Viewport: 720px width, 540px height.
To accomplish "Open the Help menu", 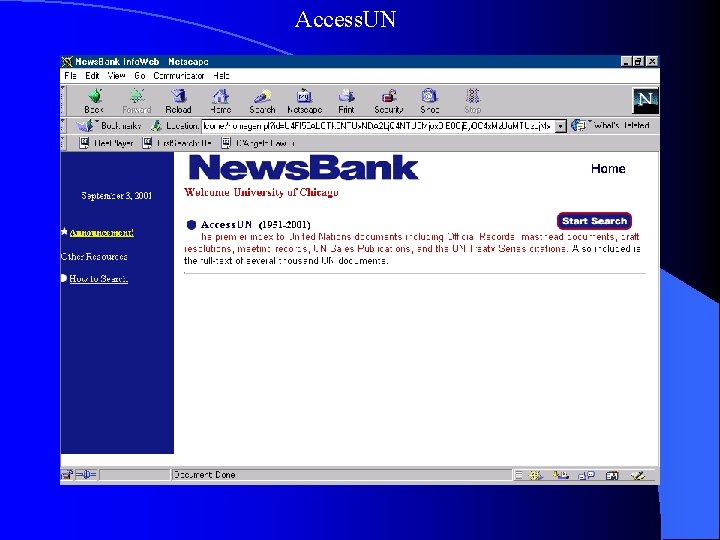I will click(x=221, y=76).
